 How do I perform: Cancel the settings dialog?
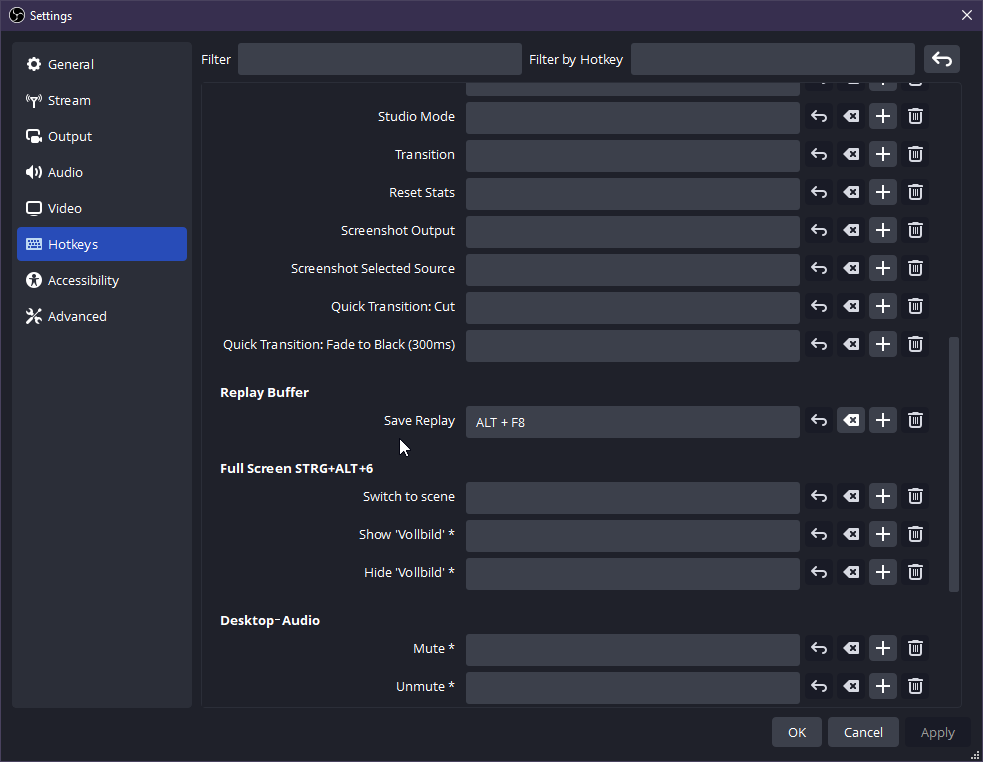tap(862, 732)
